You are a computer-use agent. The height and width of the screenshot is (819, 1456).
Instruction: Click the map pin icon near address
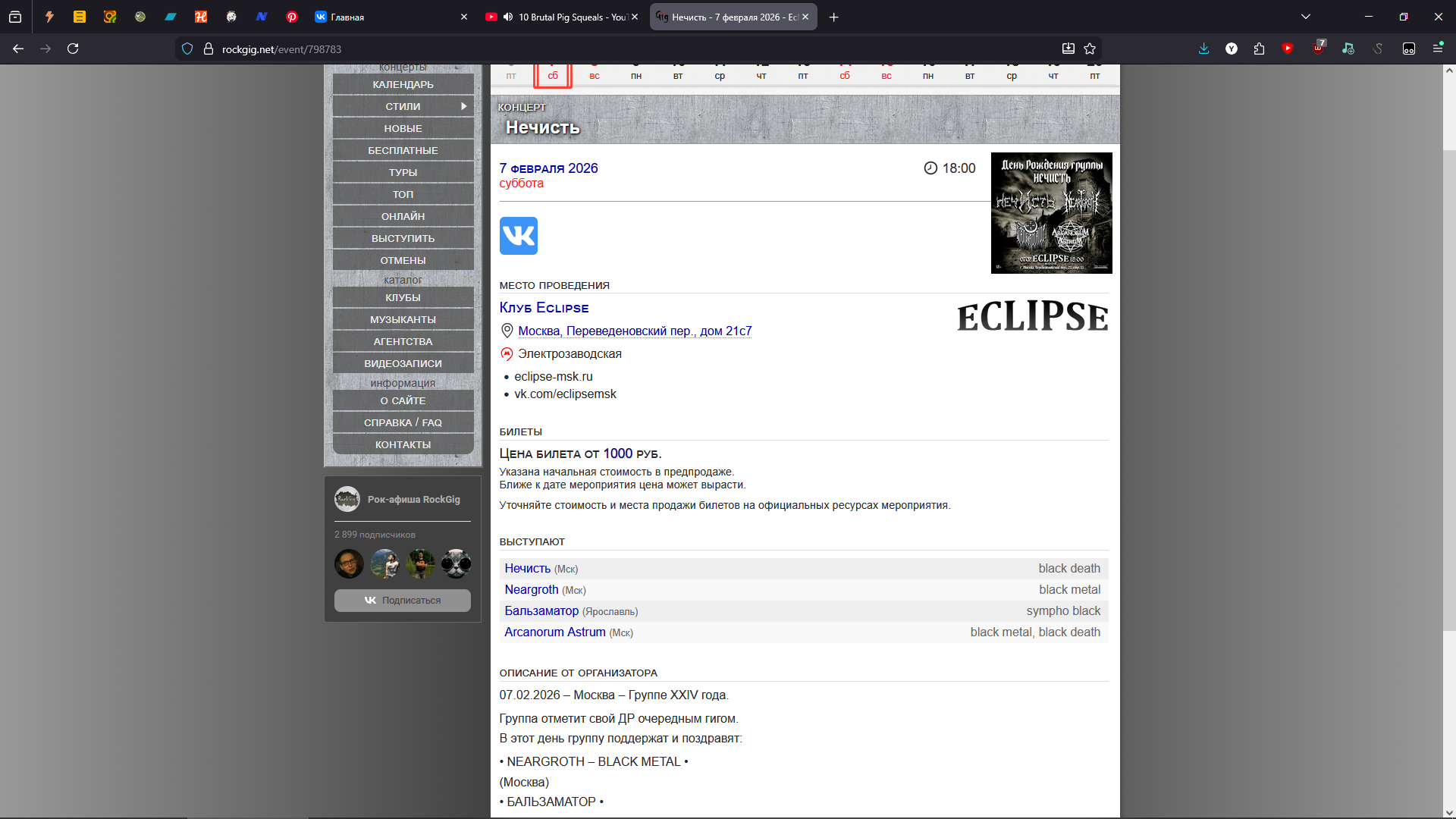(507, 331)
